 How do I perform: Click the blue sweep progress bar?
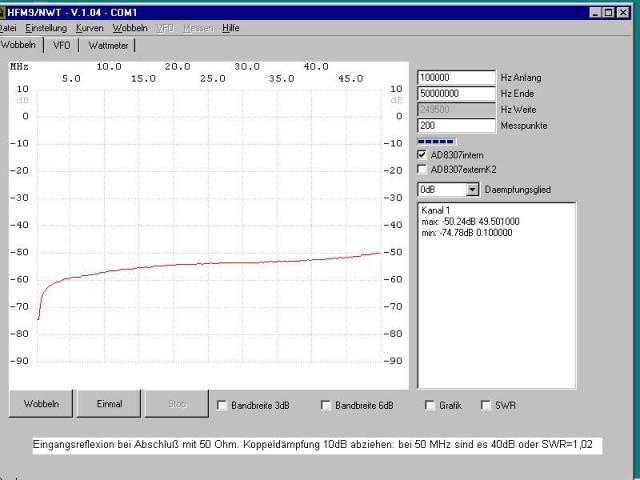click(x=436, y=141)
